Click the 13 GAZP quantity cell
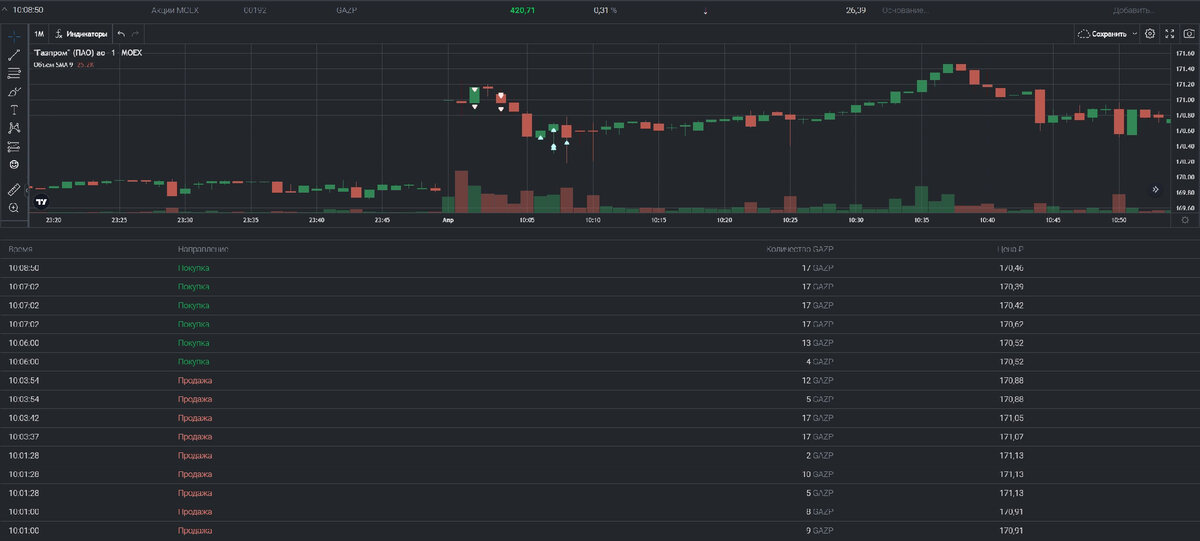The image size is (1200, 541). click(x=817, y=343)
